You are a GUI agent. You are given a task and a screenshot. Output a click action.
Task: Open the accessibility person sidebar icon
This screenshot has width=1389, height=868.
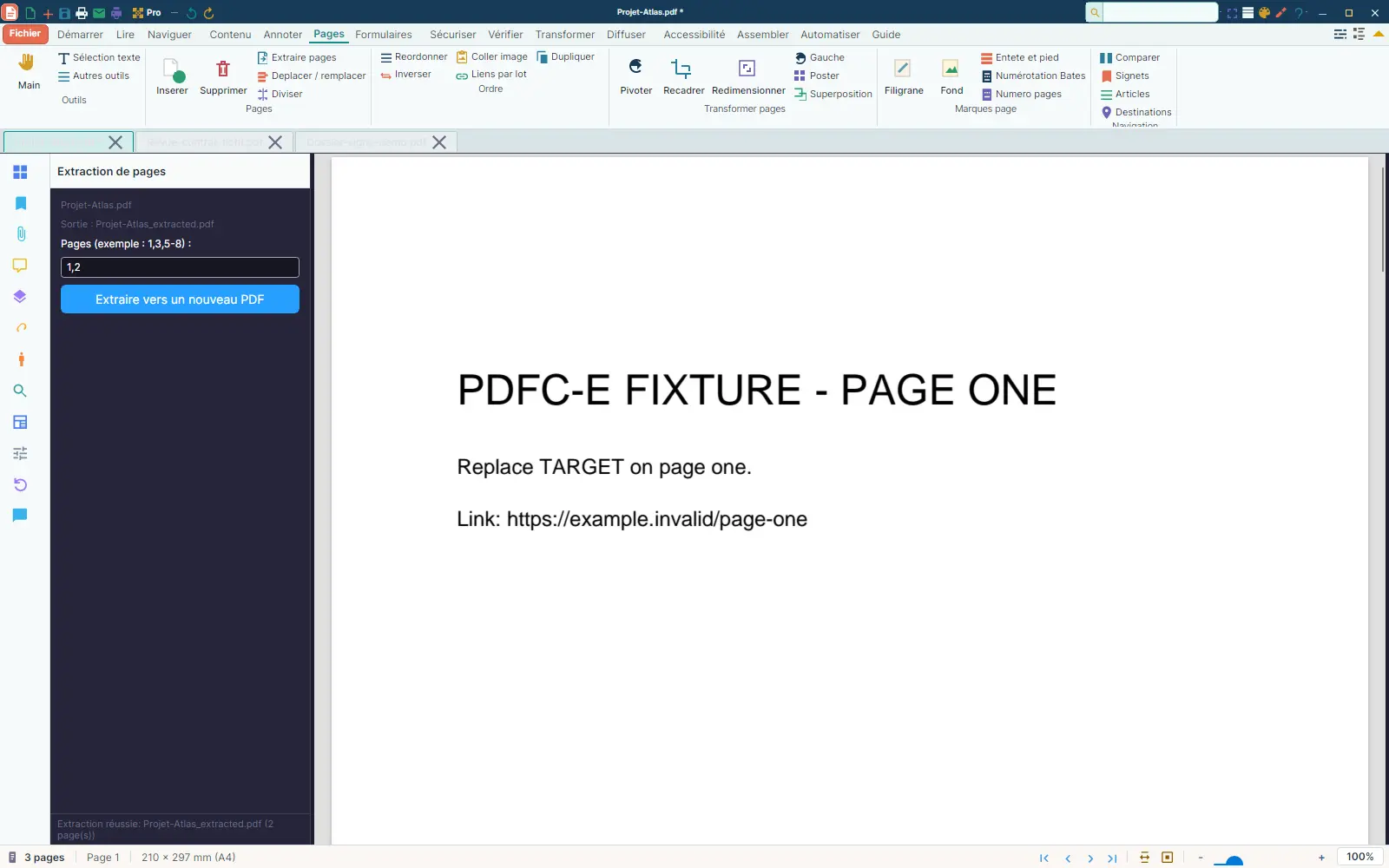click(x=20, y=359)
